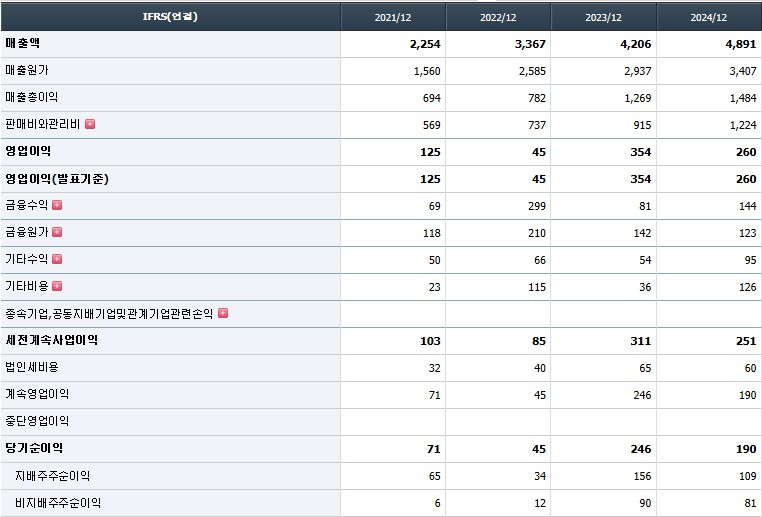Click 비지배주주순이익 value 90
Image resolution: width=762 pixels, height=517 pixels.
645,503
